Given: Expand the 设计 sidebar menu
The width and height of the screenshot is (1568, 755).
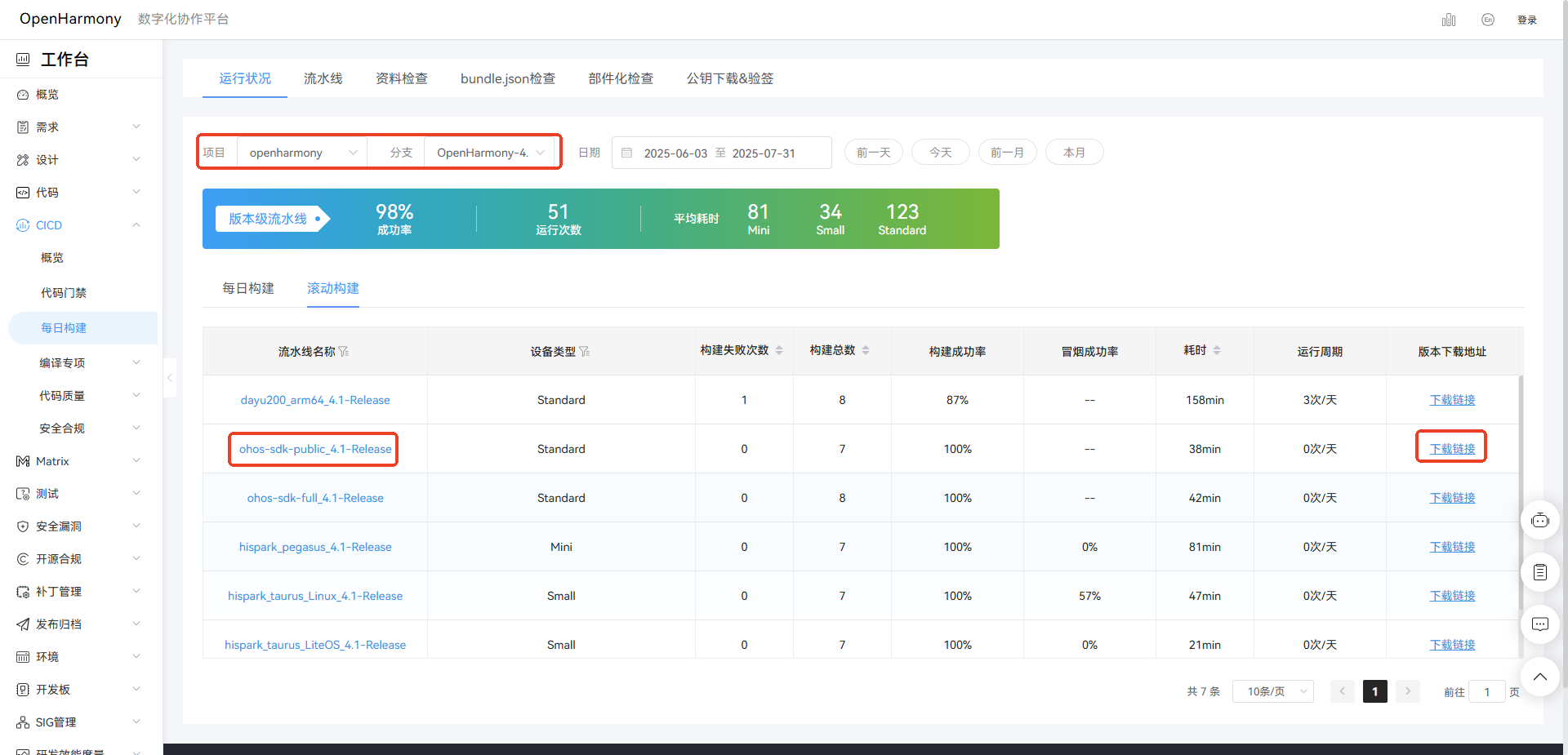Looking at the screenshot, I should 136,159.
